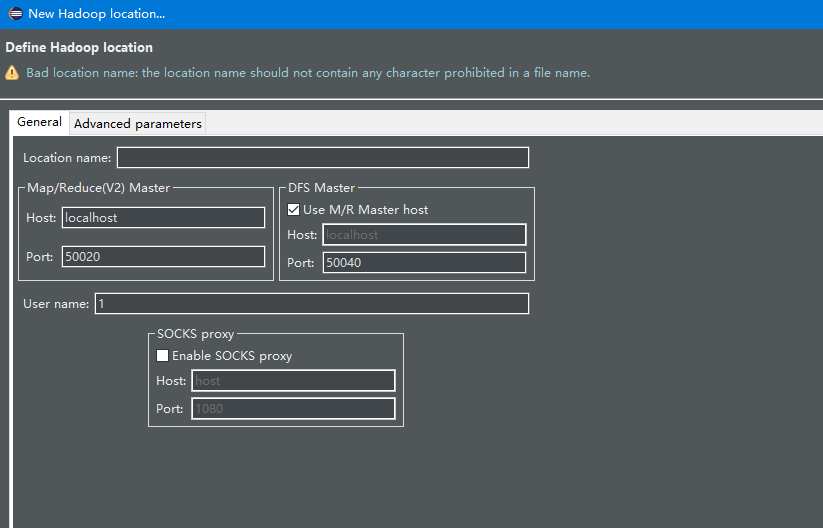Click the warning icon beside Bad location name
This screenshot has height=528, width=823.
12,72
